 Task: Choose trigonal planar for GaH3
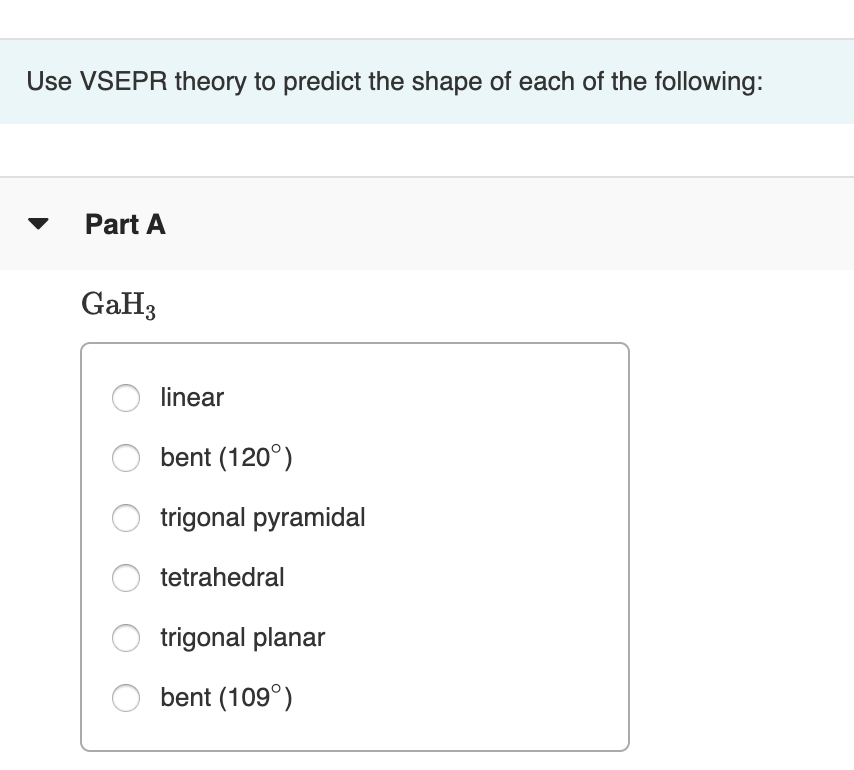tap(126, 638)
